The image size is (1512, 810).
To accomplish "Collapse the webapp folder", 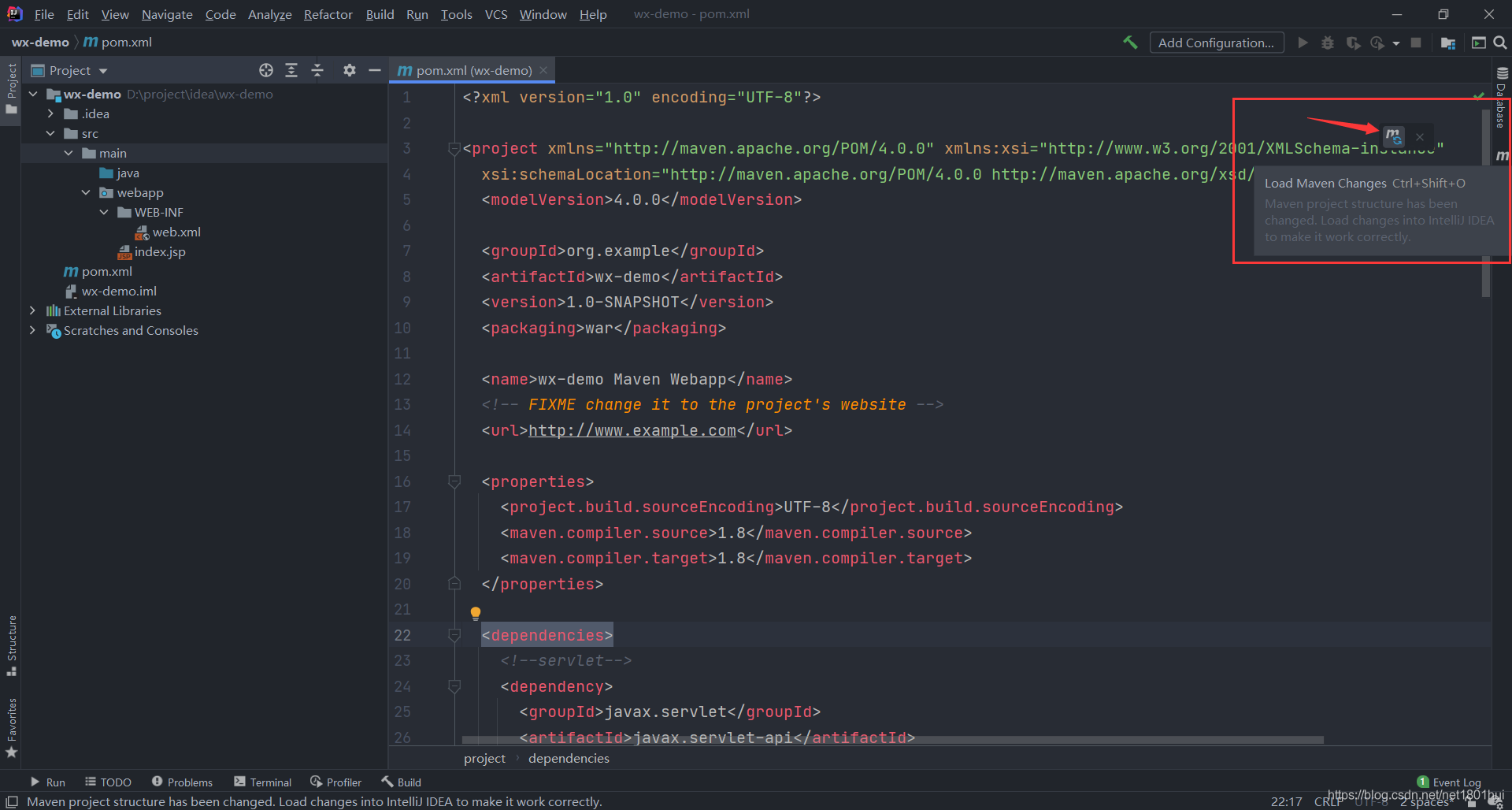I will coord(86,192).
